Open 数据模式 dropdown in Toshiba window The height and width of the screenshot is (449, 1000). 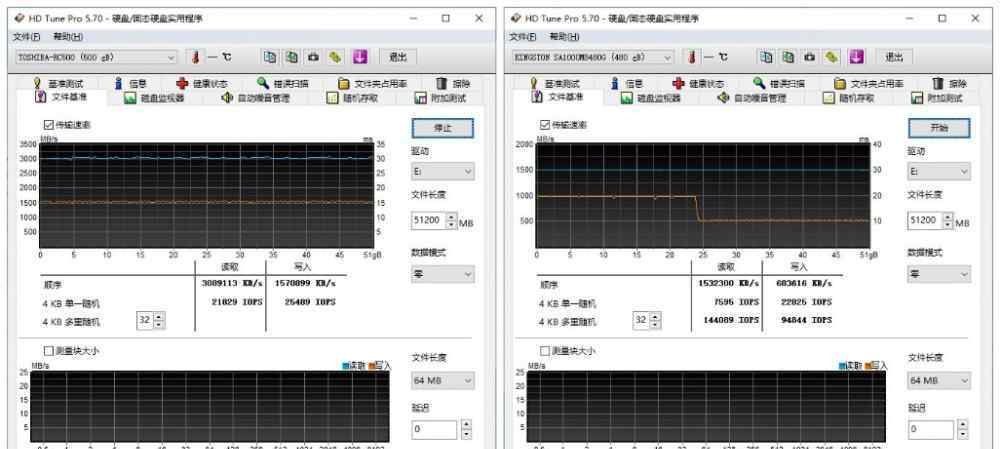coord(443,274)
